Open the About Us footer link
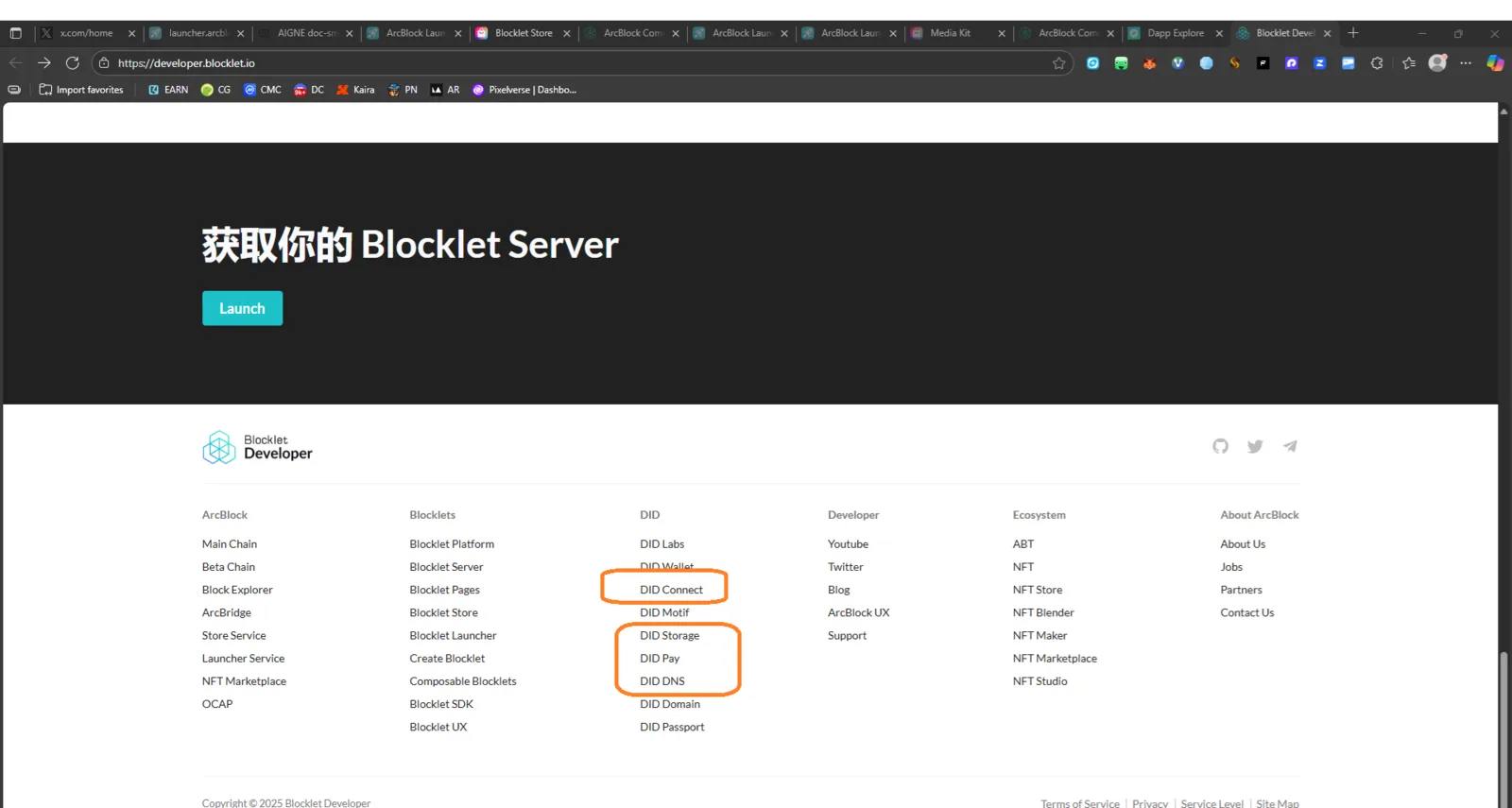This screenshot has width=1512, height=808. [1243, 544]
